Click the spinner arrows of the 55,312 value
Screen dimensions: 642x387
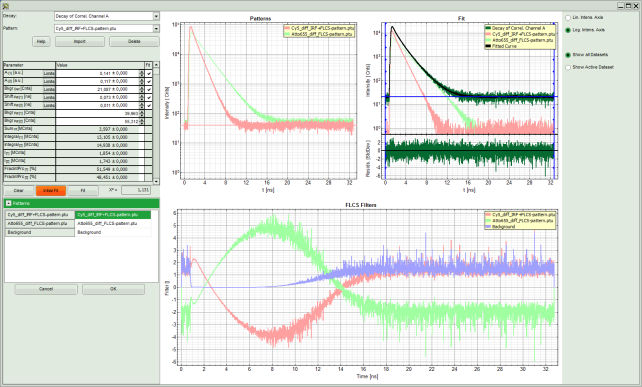pyautogui.click(x=142, y=122)
